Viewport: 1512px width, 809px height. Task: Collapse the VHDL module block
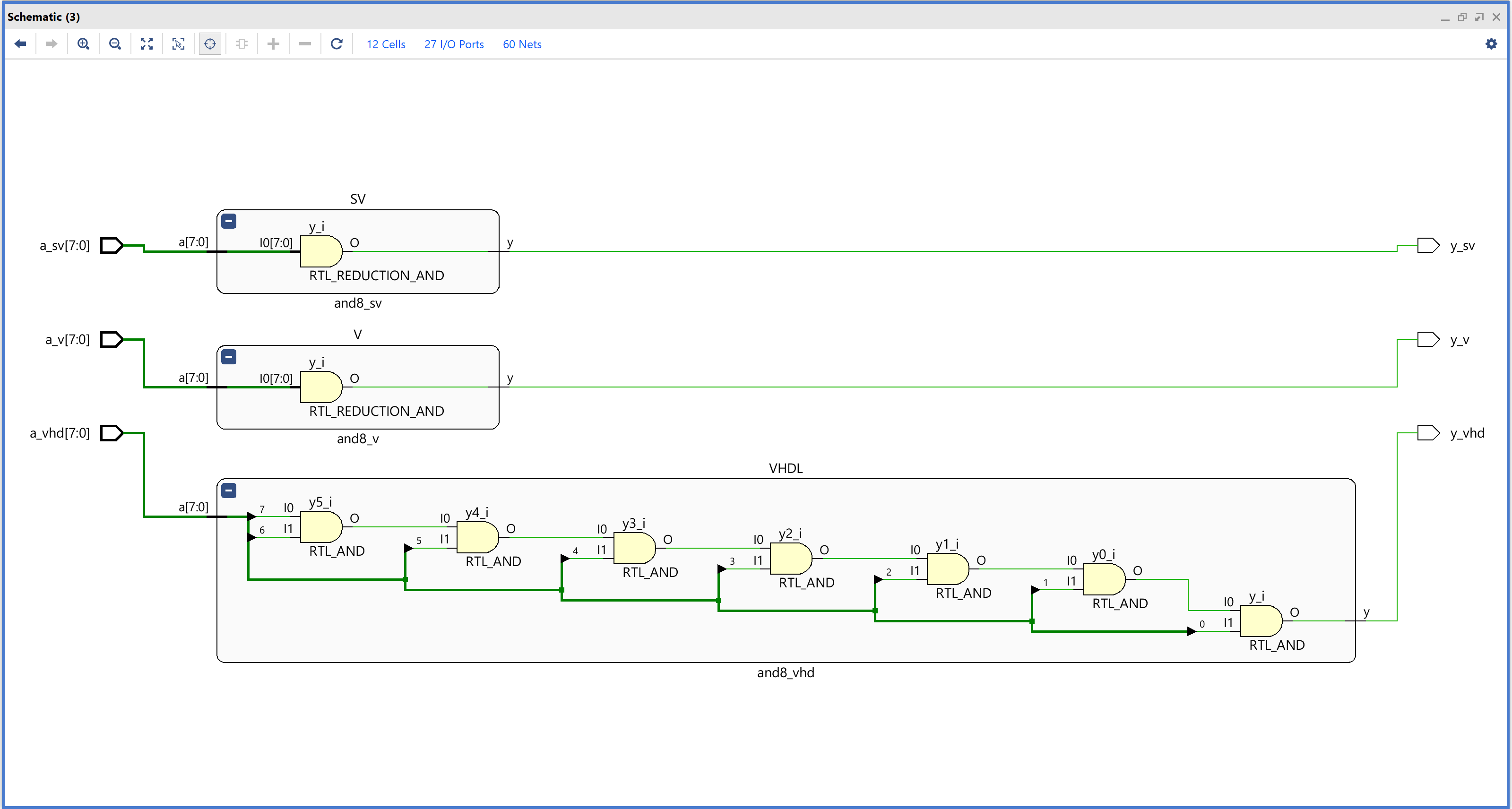coord(229,491)
